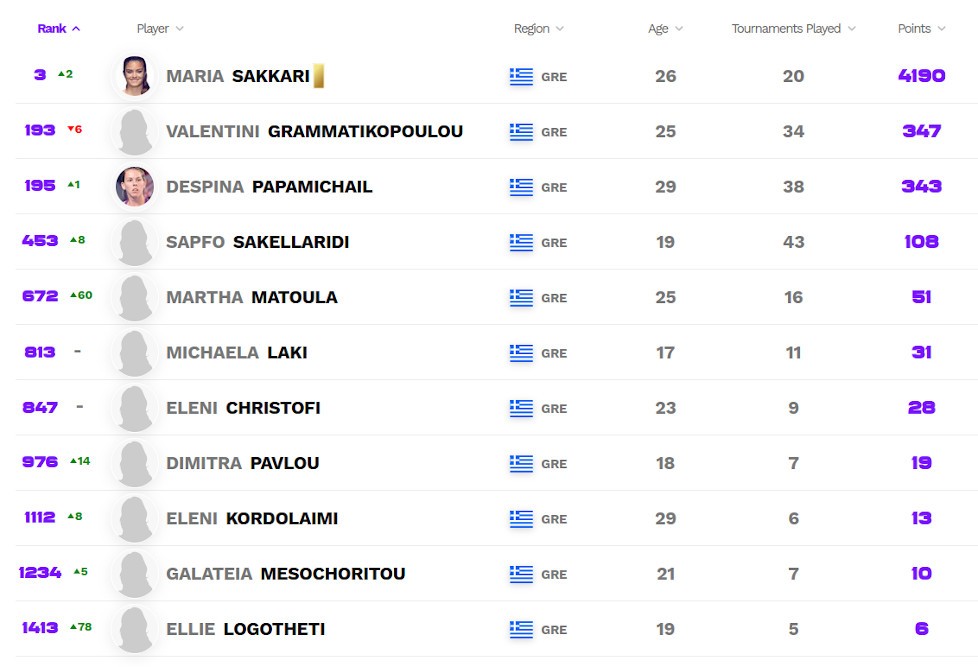Click the Greek flag in Logotheti's row
Viewport: 978px width, 667px height.
pyautogui.click(x=521, y=630)
